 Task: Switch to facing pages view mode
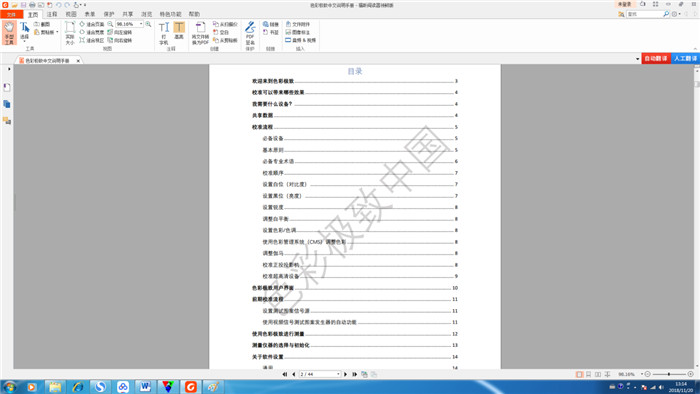pos(598,374)
